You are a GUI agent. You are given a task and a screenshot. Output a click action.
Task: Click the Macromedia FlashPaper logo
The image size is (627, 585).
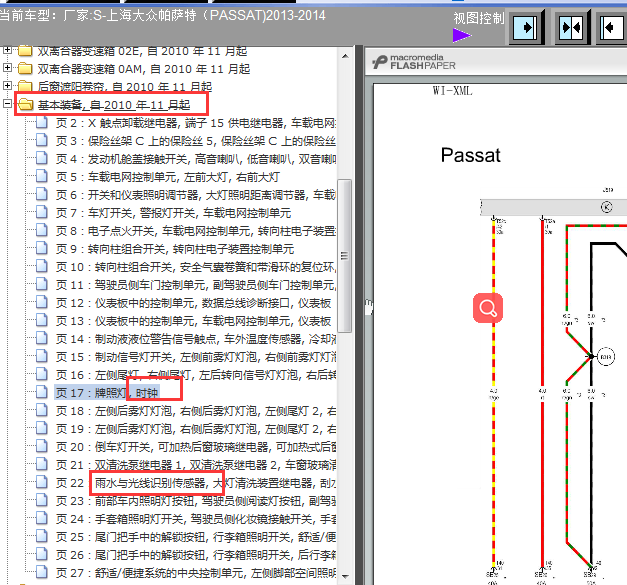[x=413, y=62]
